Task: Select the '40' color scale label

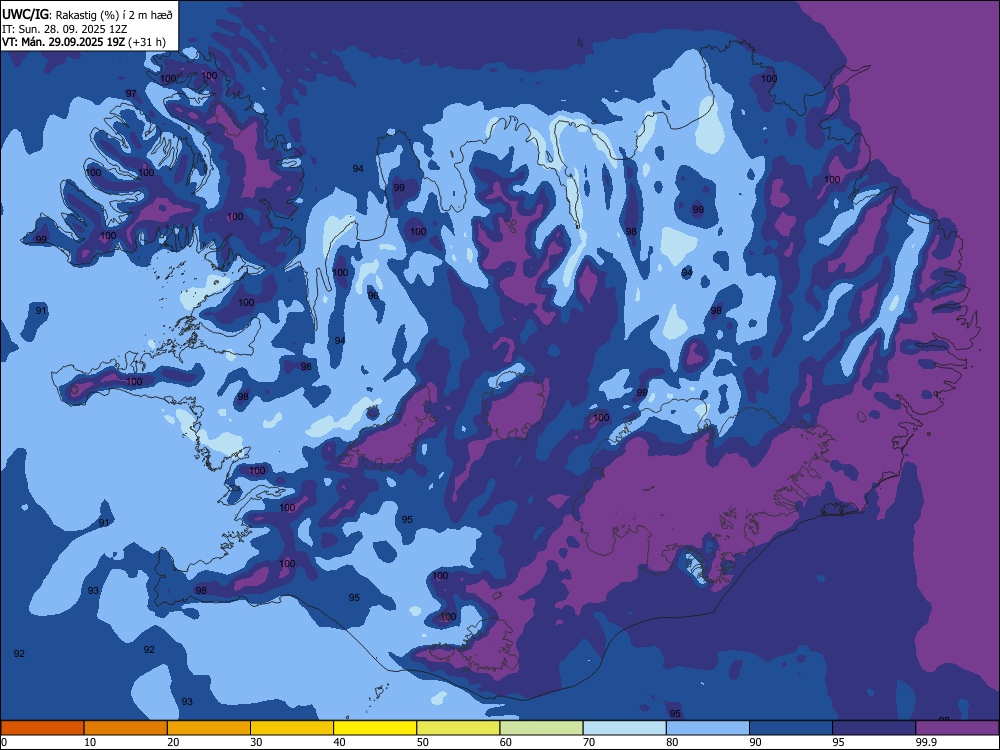Action: pyautogui.click(x=339, y=742)
